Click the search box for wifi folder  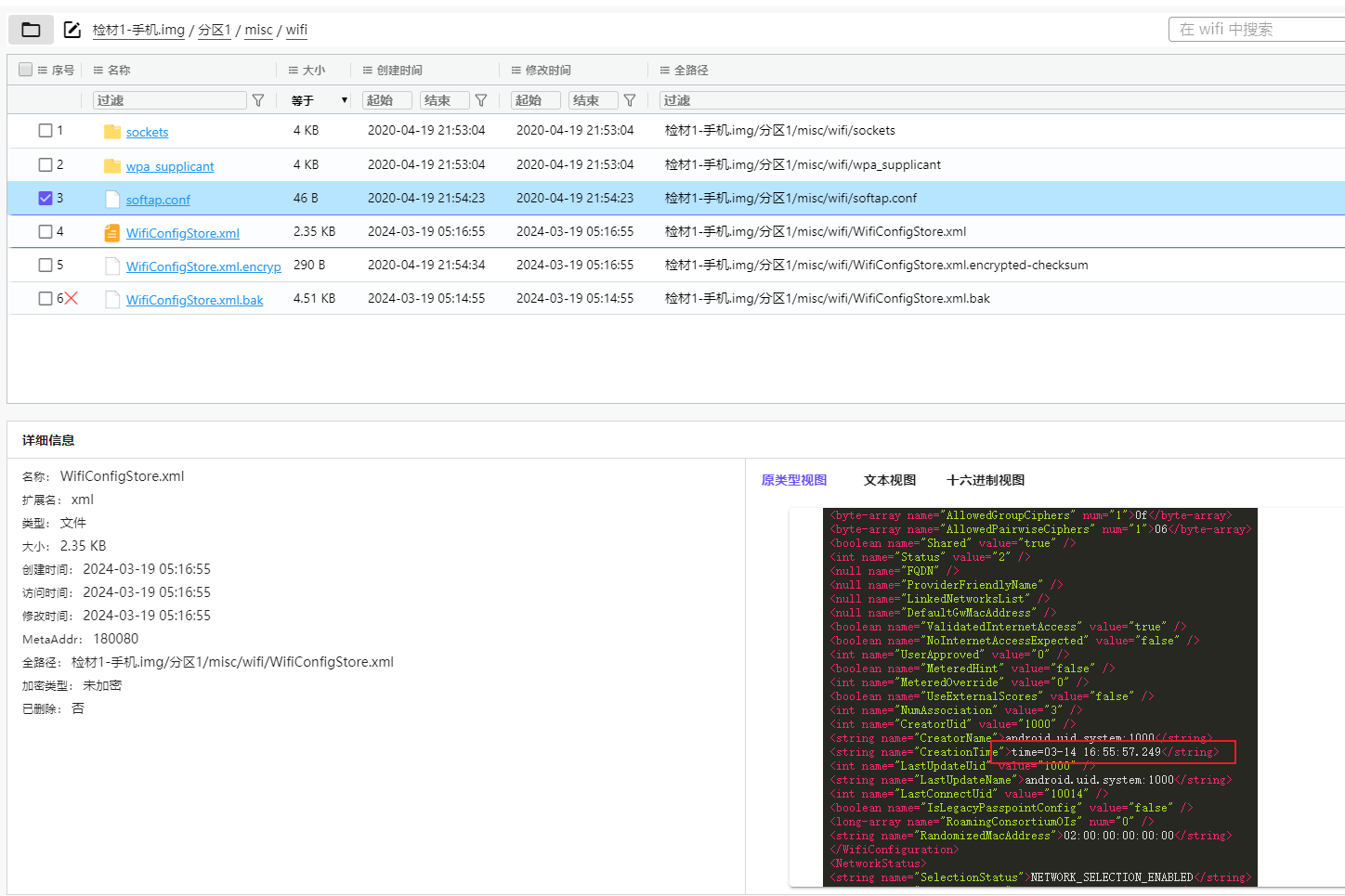pyautogui.click(x=1254, y=30)
